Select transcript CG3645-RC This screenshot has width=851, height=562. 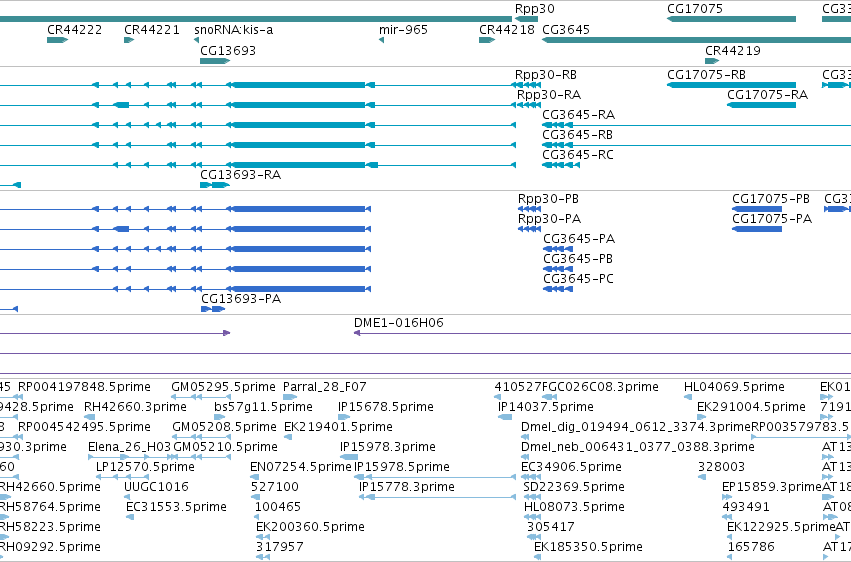point(561,165)
